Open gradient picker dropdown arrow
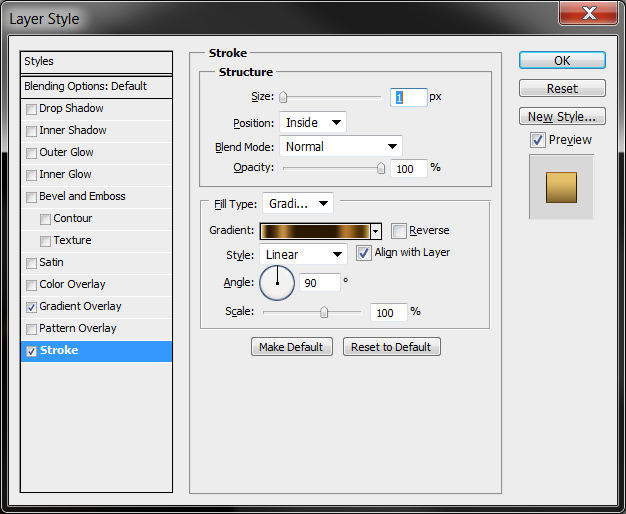626x514 pixels. coord(376,231)
